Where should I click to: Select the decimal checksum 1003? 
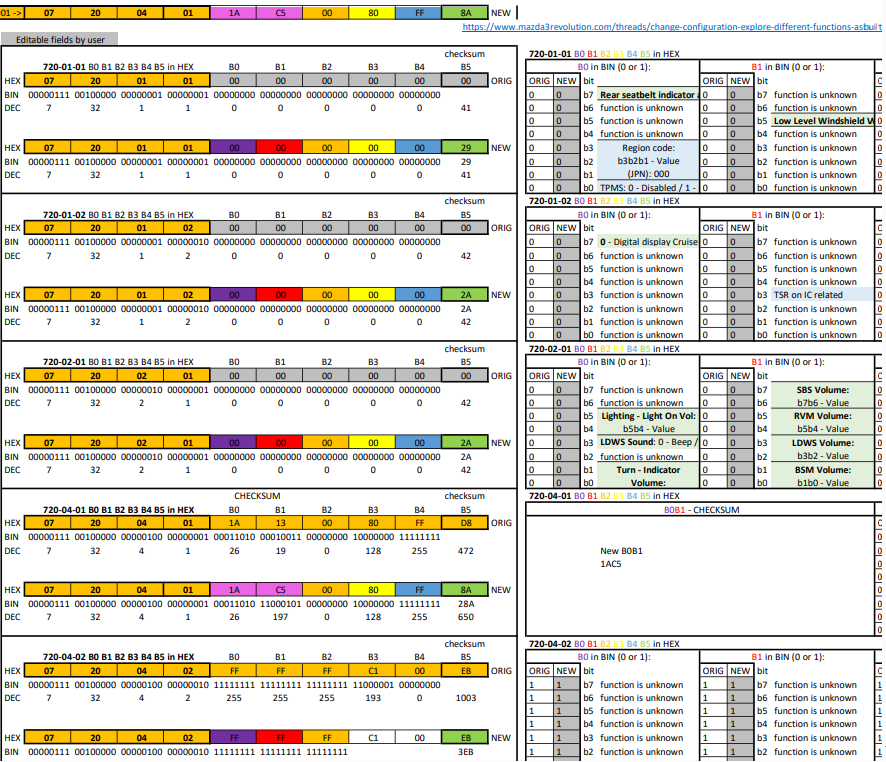(465, 698)
